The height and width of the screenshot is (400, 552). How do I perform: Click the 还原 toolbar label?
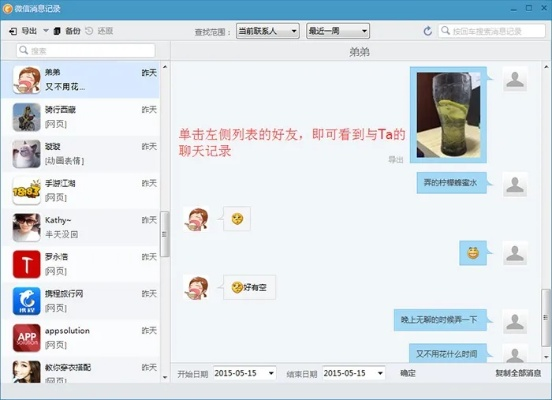click(105, 31)
